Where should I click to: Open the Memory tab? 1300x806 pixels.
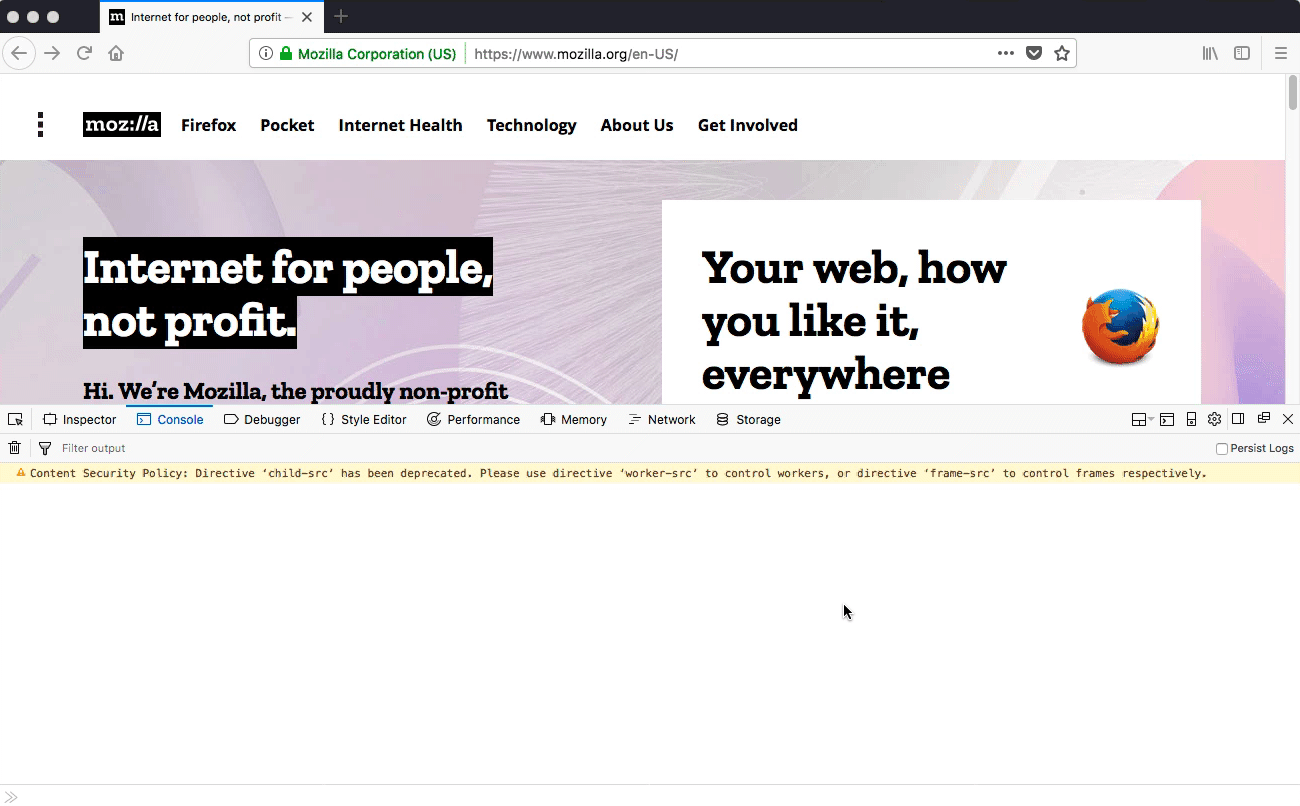point(574,419)
